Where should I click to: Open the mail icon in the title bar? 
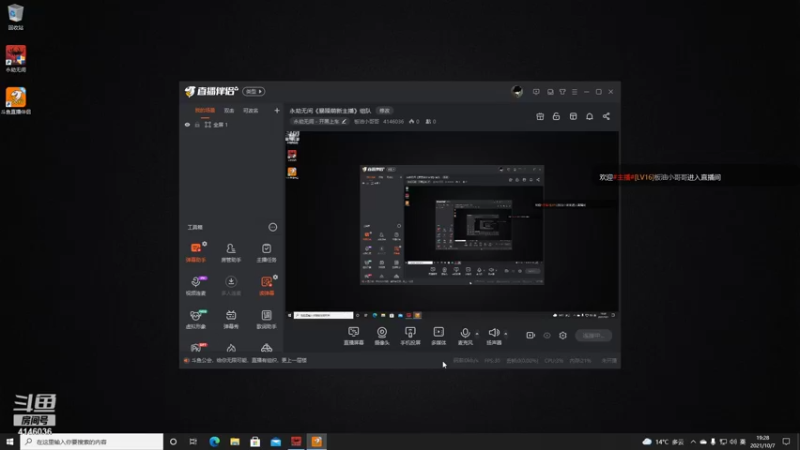click(x=550, y=92)
